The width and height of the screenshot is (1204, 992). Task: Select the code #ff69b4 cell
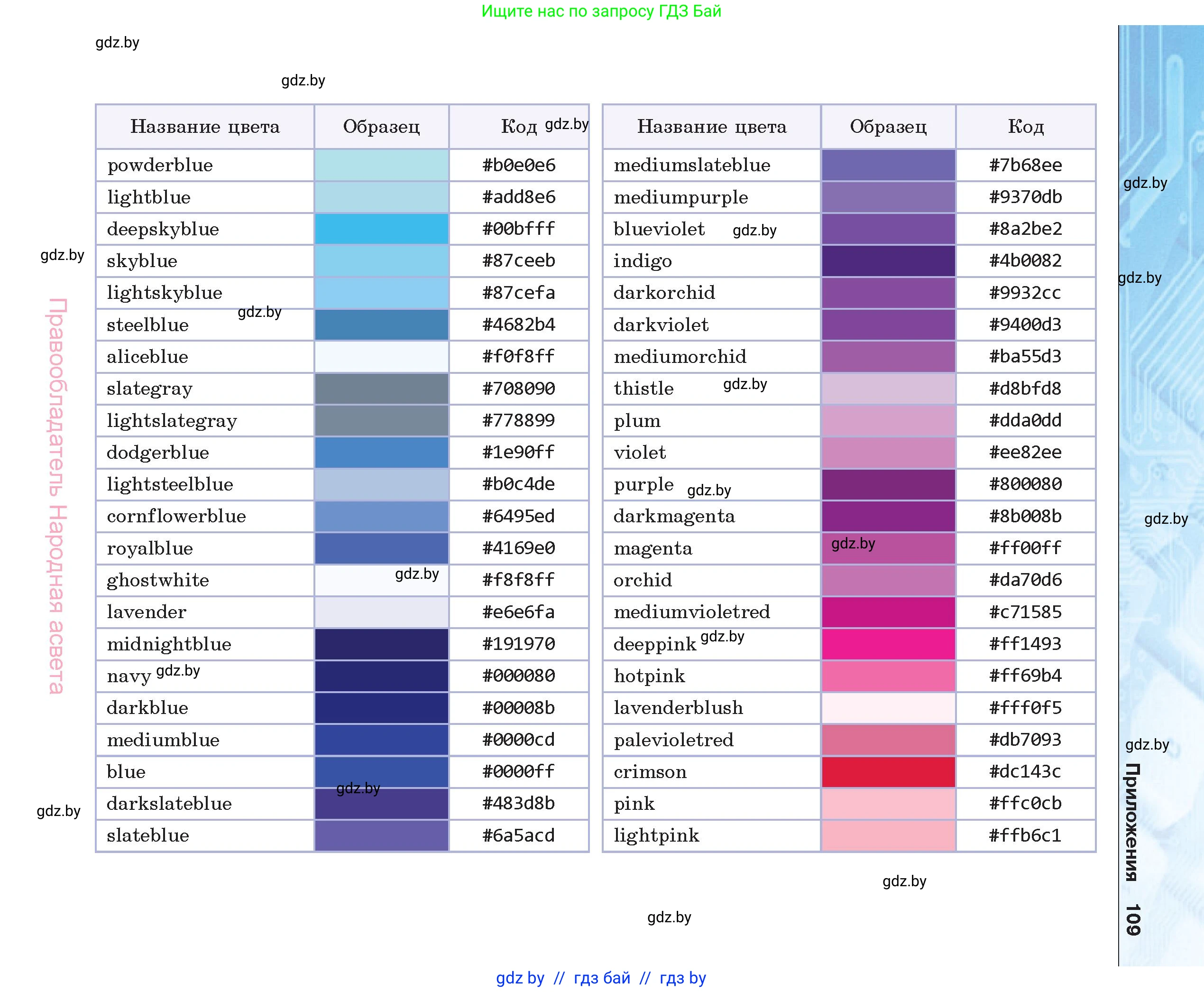point(1025,676)
